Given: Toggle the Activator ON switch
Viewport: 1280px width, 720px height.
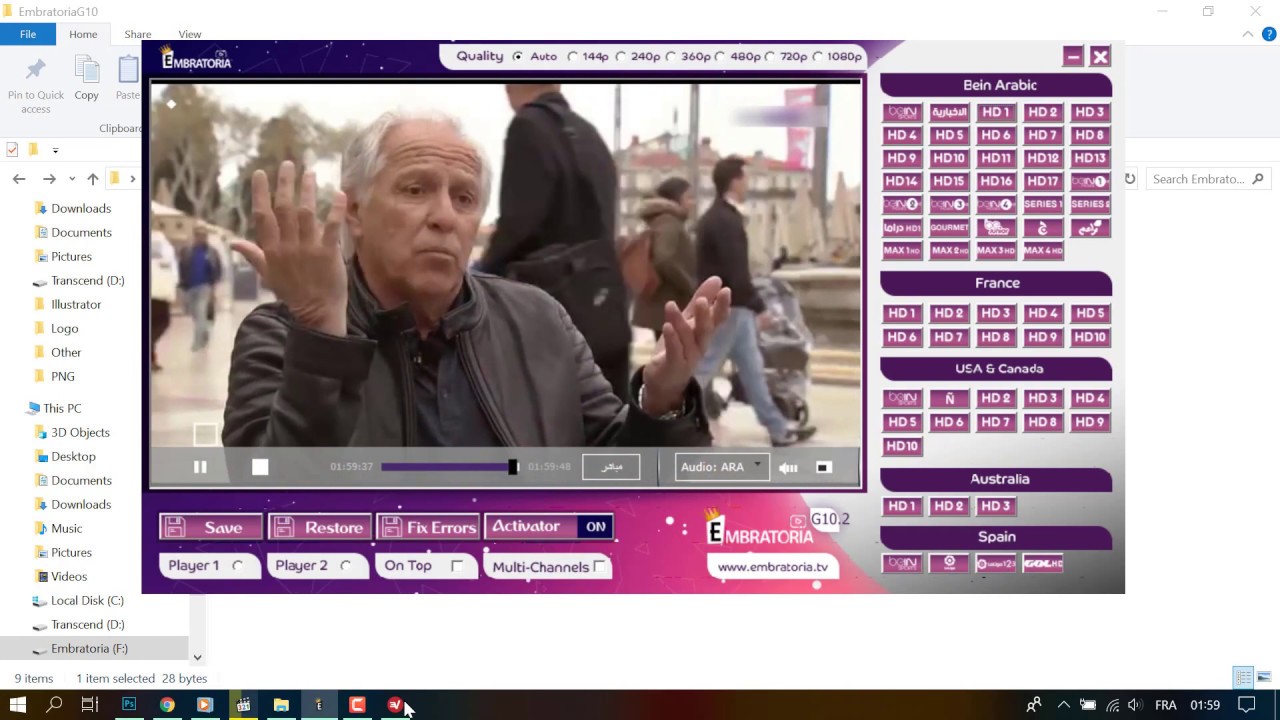Looking at the screenshot, I should point(549,526).
